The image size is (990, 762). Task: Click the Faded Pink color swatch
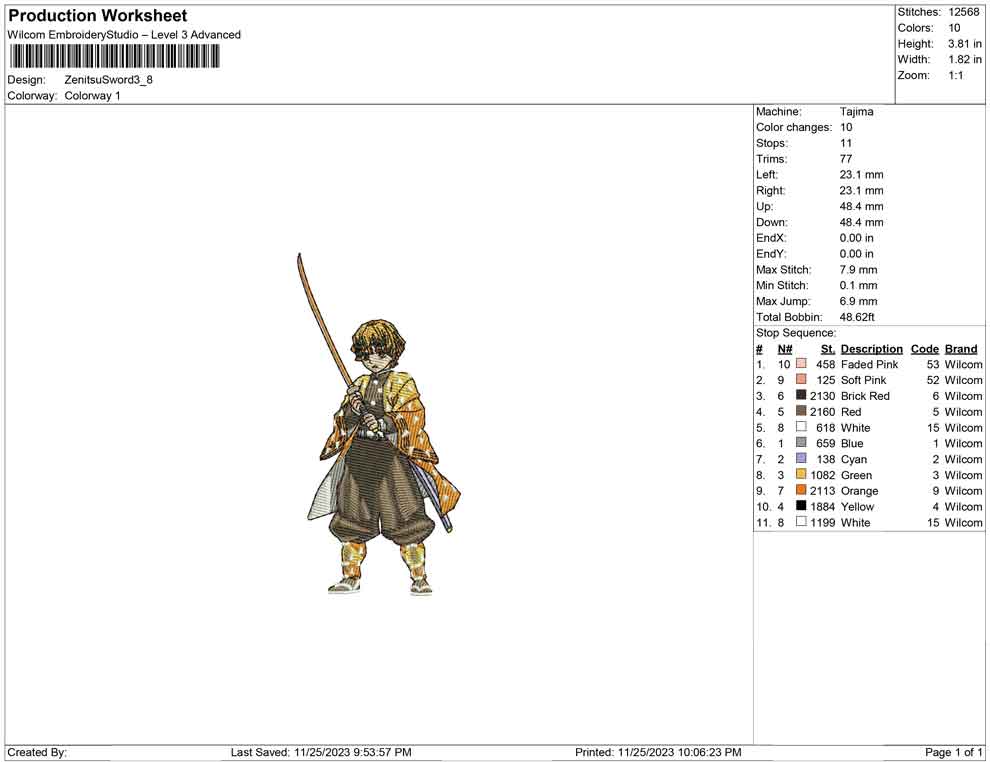[801, 364]
